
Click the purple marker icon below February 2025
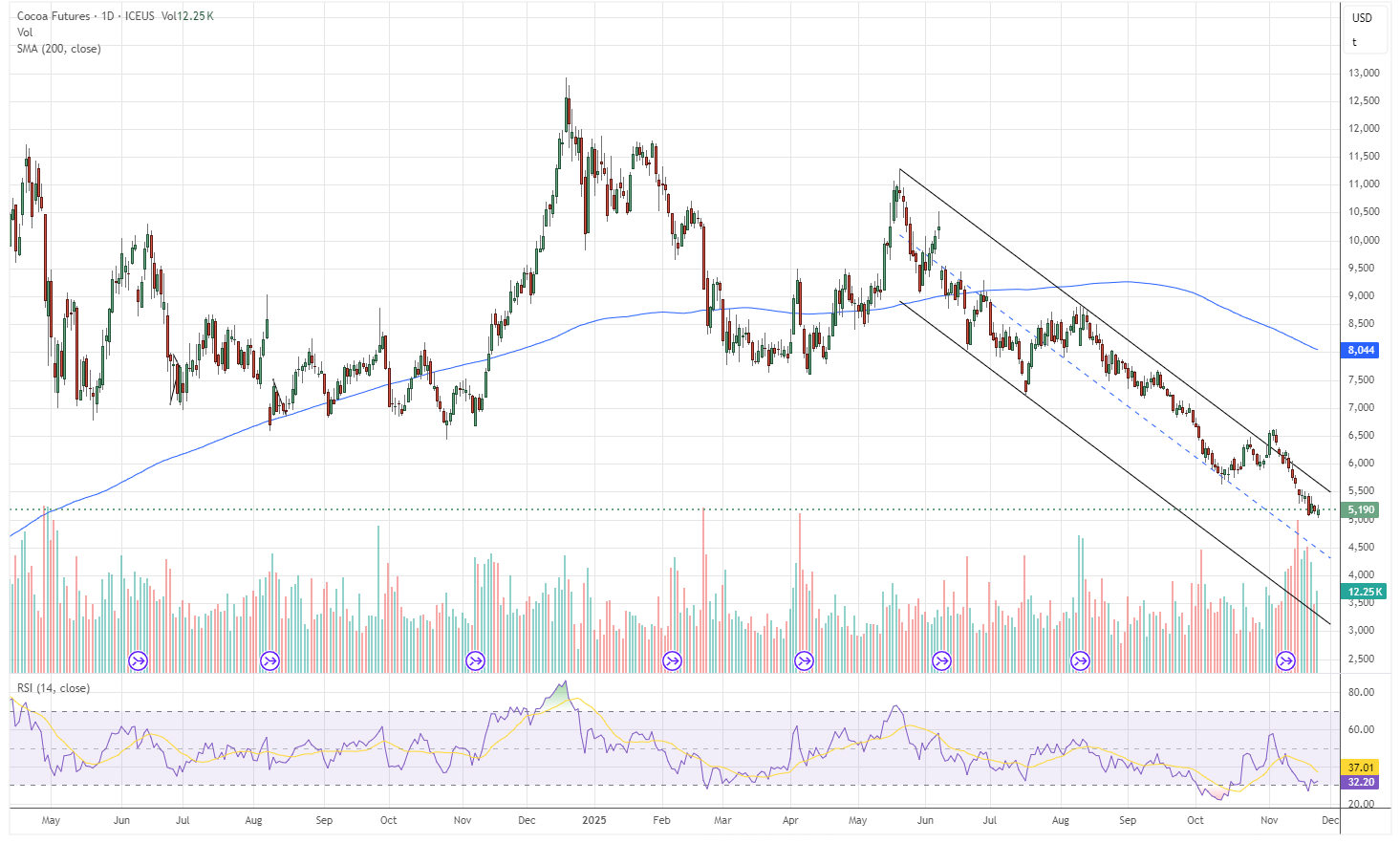point(674,659)
